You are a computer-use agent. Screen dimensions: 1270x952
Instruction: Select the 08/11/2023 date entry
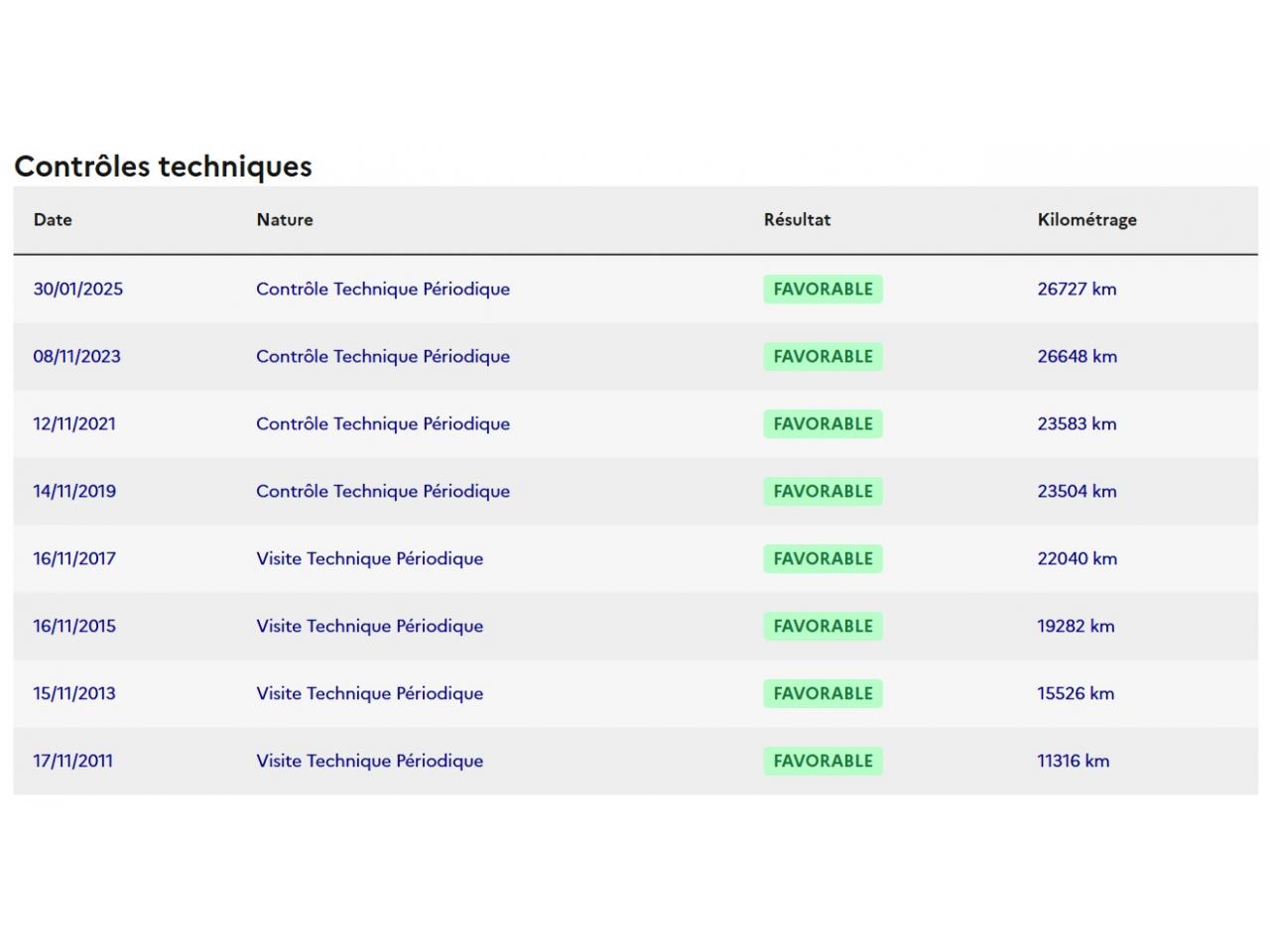coord(76,356)
